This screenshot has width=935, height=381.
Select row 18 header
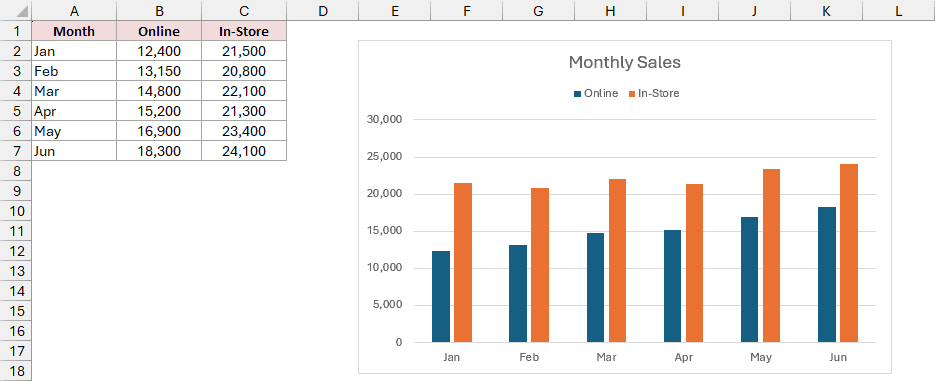click(x=16, y=371)
